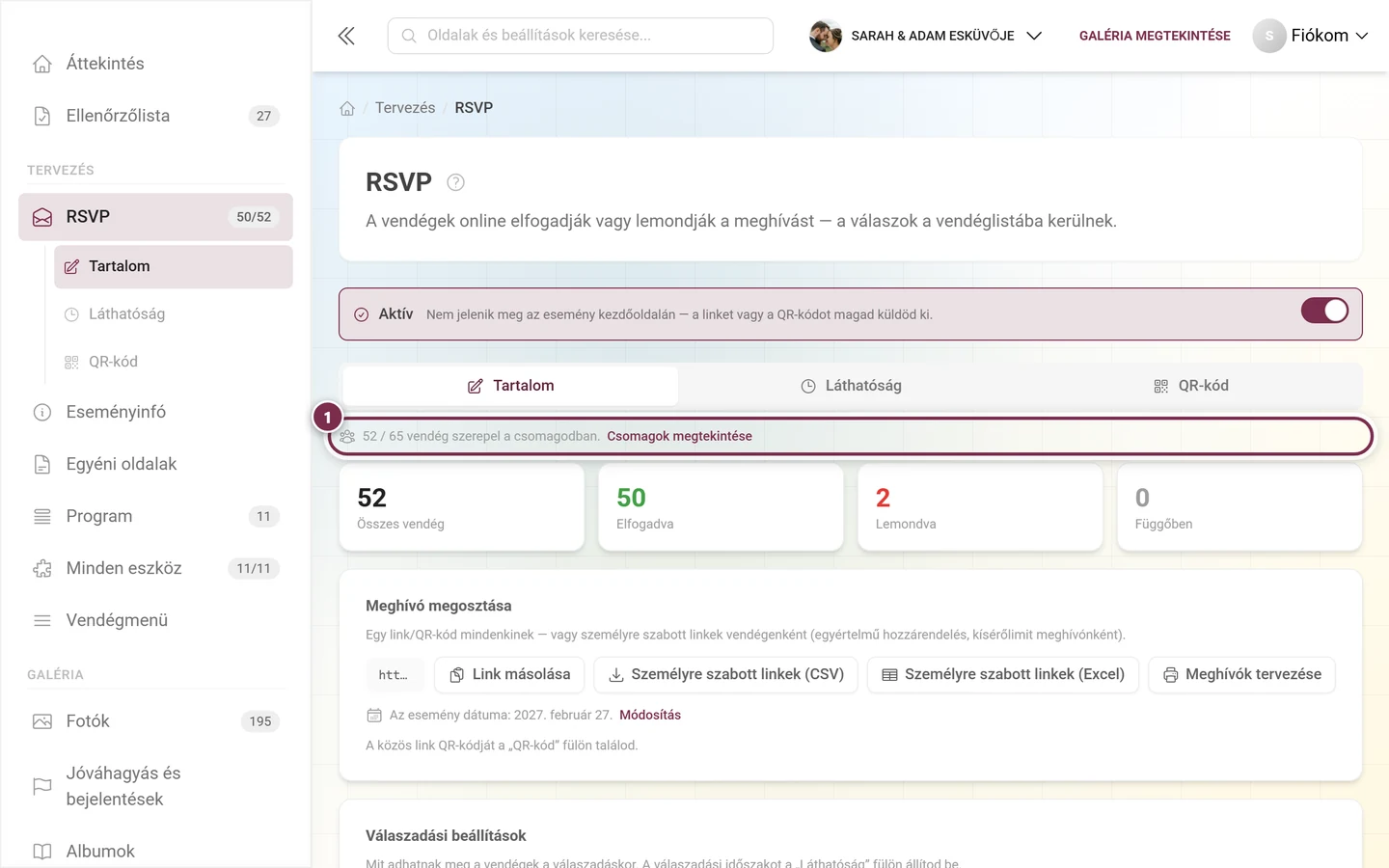Viewport: 1389px width, 868px height.
Task: Open Program in the sidebar
Action: pos(155,516)
